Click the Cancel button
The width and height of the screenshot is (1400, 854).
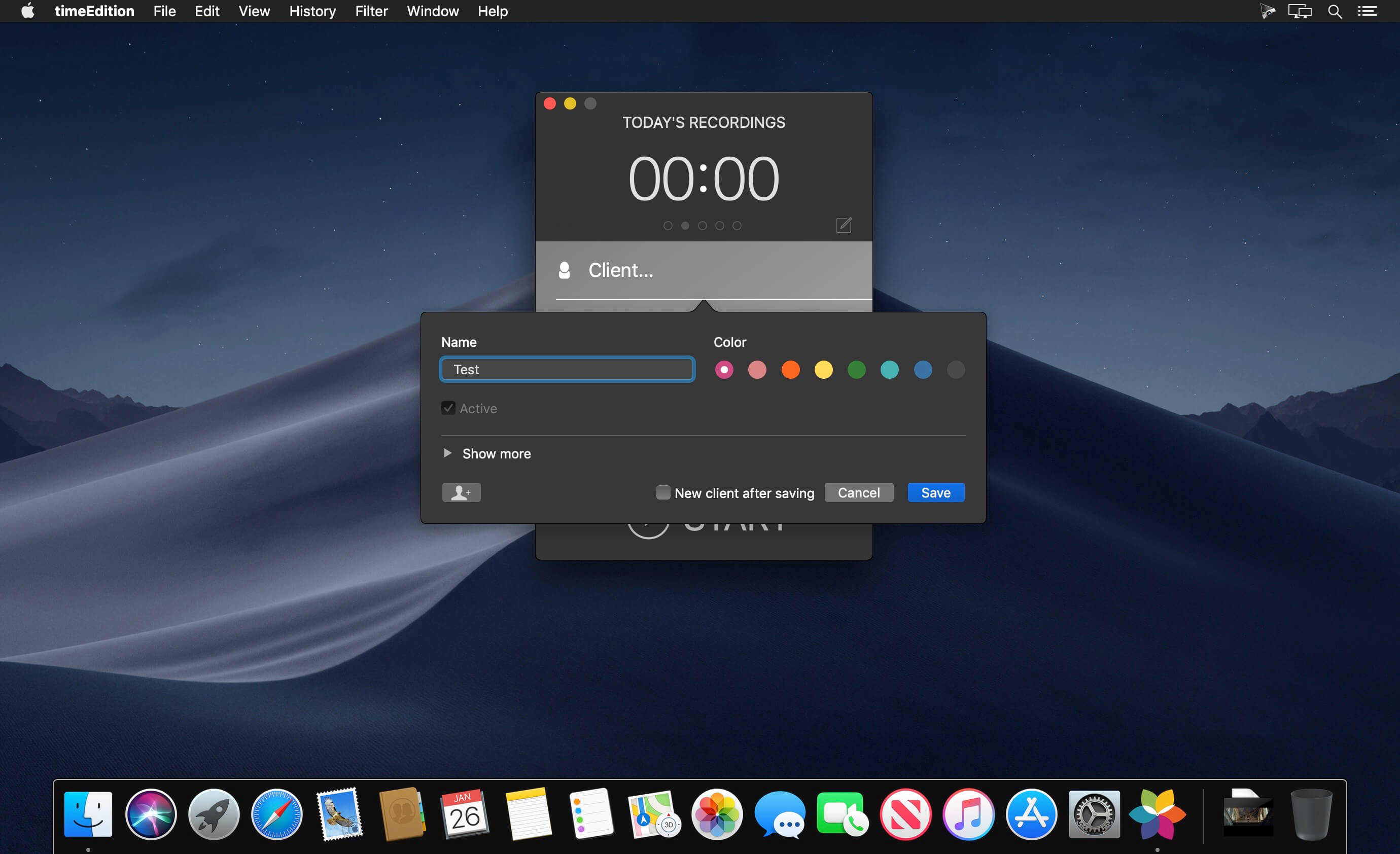859,492
